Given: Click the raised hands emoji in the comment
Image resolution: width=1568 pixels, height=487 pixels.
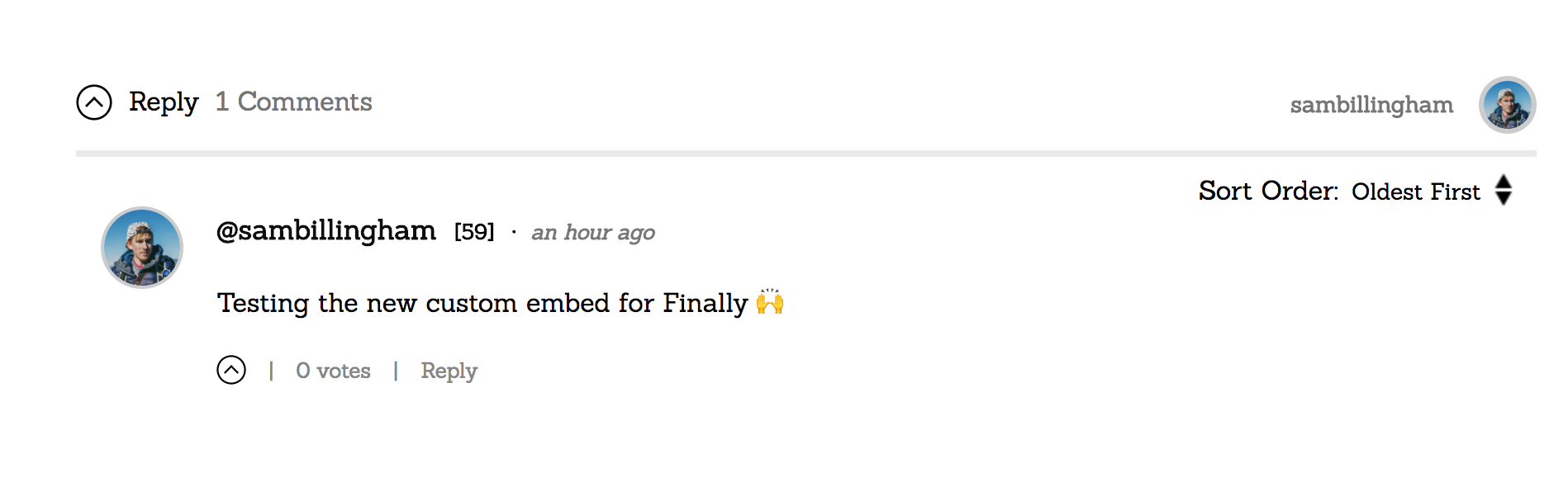Looking at the screenshot, I should [x=770, y=302].
